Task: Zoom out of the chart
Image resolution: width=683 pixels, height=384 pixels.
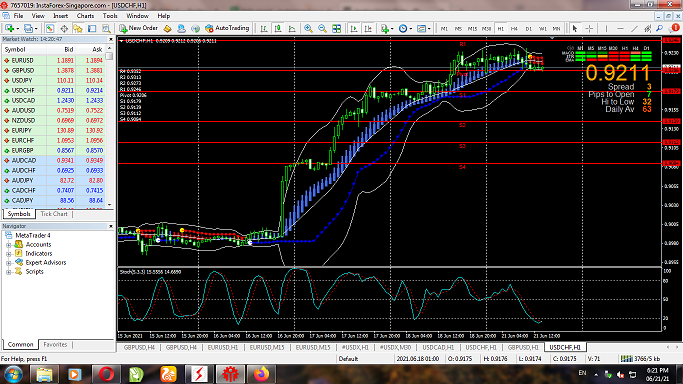Action: [x=322, y=28]
